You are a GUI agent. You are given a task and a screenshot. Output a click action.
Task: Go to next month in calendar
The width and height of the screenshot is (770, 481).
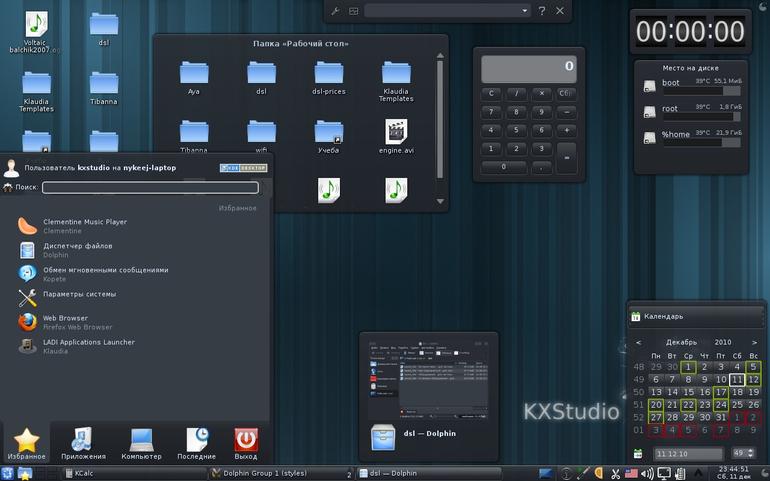pos(754,342)
